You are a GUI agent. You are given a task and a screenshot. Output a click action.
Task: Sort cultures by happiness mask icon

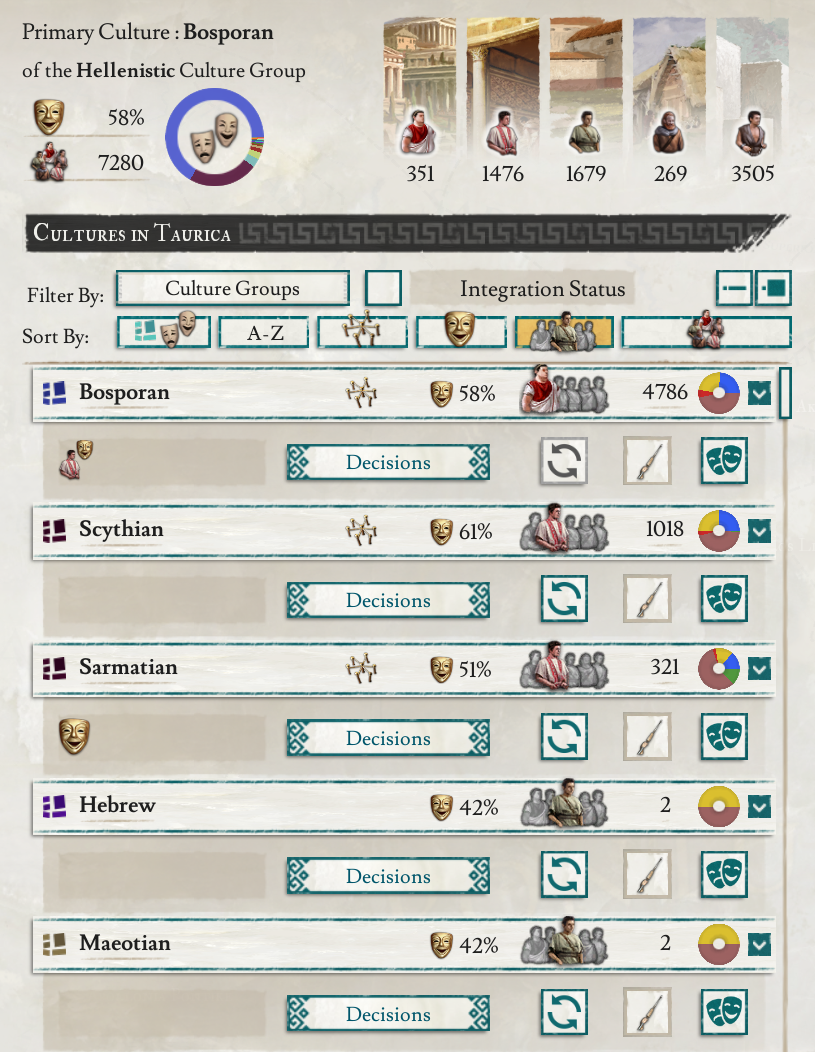[x=461, y=331]
